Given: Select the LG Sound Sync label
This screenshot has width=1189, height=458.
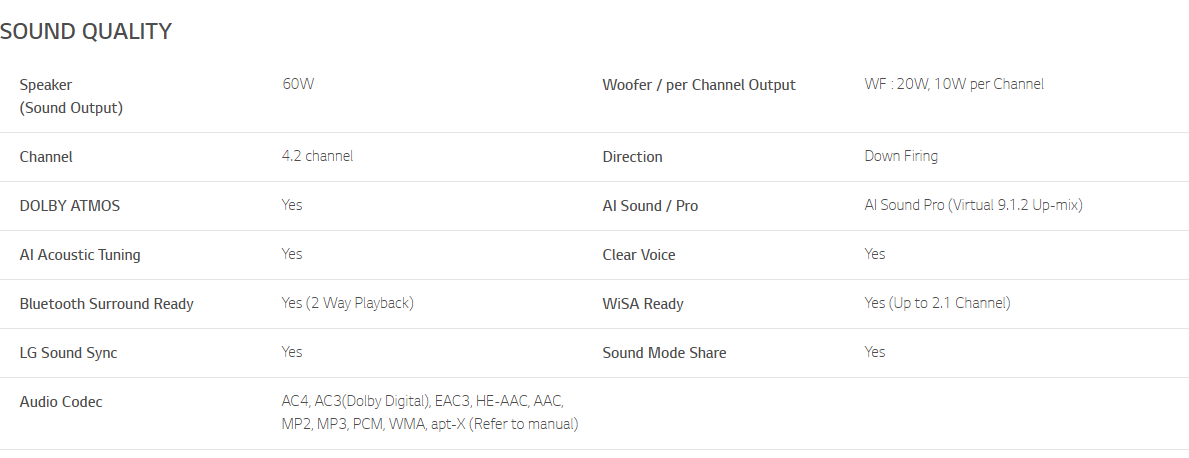Looking at the screenshot, I should [68, 353].
